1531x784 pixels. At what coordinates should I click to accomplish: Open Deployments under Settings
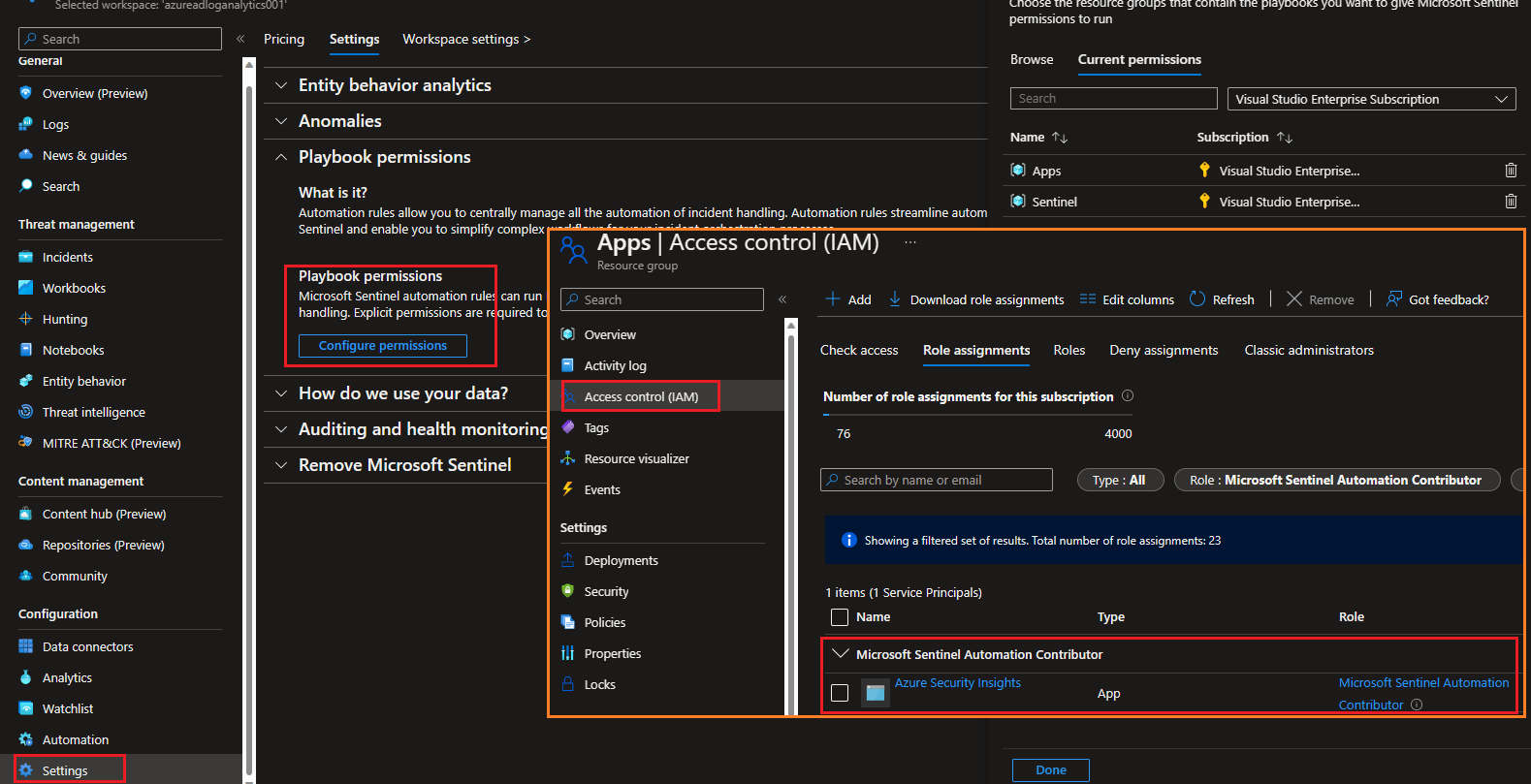(621, 560)
